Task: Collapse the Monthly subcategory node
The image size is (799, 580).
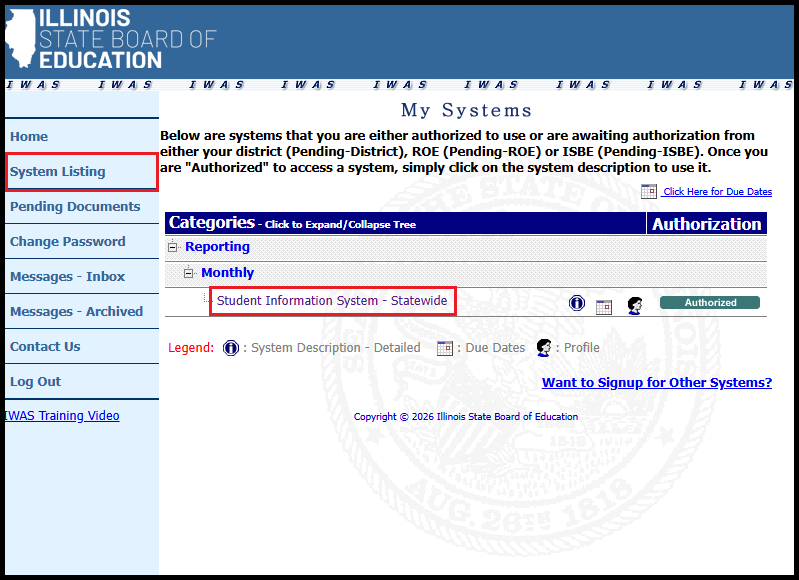Action: point(188,273)
